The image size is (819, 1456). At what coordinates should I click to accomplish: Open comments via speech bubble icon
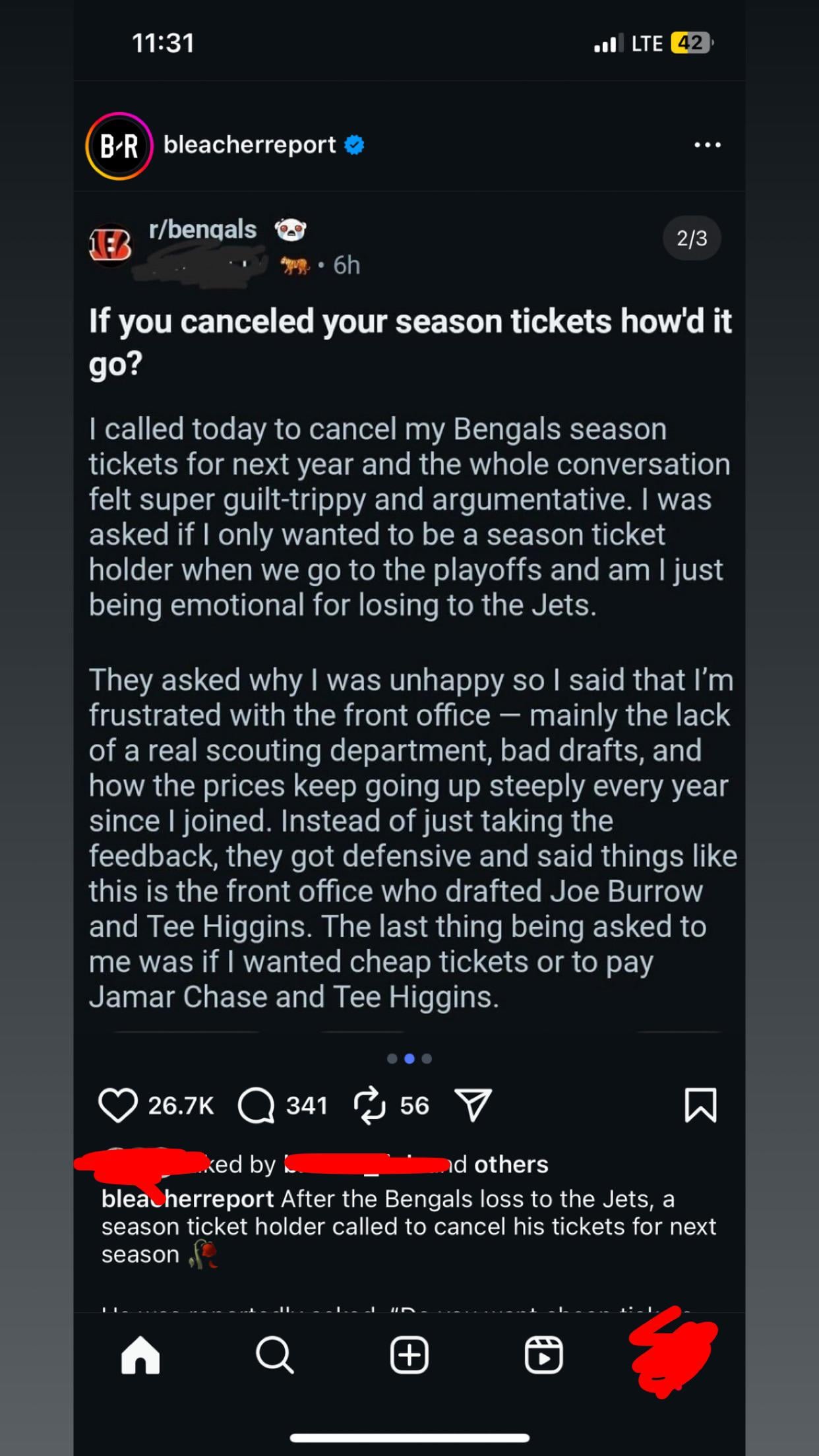pyautogui.click(x=256, y=1105)
